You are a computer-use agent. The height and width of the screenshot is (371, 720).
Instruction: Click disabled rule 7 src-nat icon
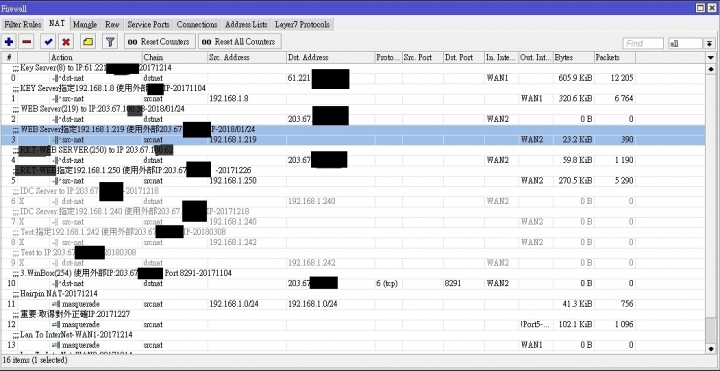click(56, 222)
